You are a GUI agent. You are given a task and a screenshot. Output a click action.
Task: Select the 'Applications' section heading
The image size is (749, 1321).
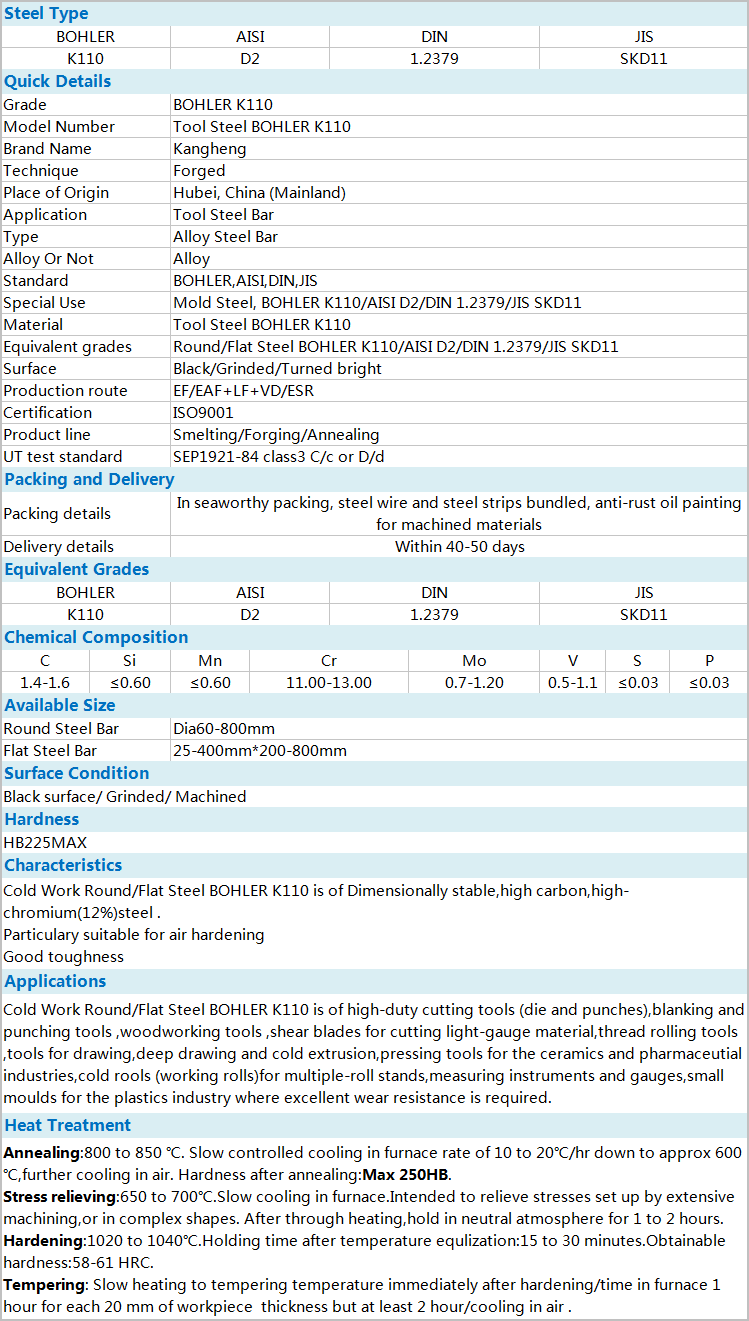[x=55, y=981]
